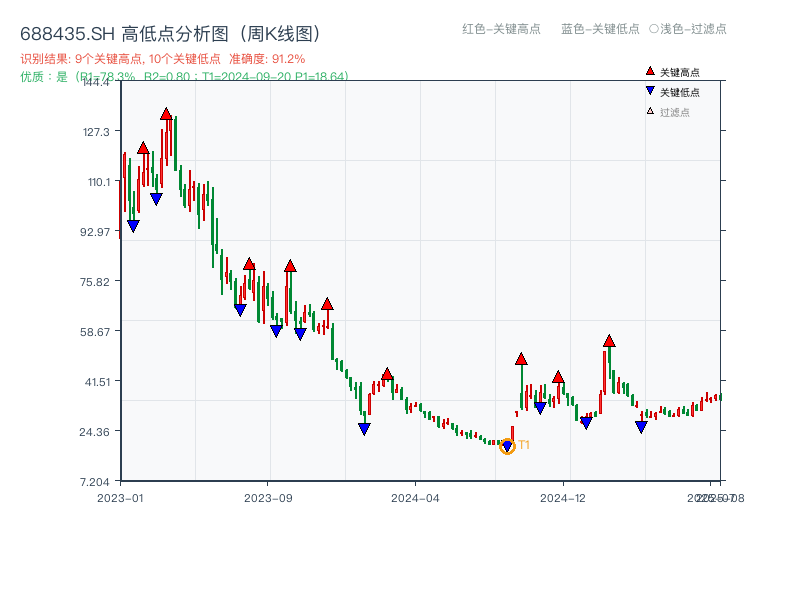The width and height of the screenshot is (800, 600).
Task: Select the blue low-point marker below 24.36 level
Action: pyautogui.click(x=365, y=428)
